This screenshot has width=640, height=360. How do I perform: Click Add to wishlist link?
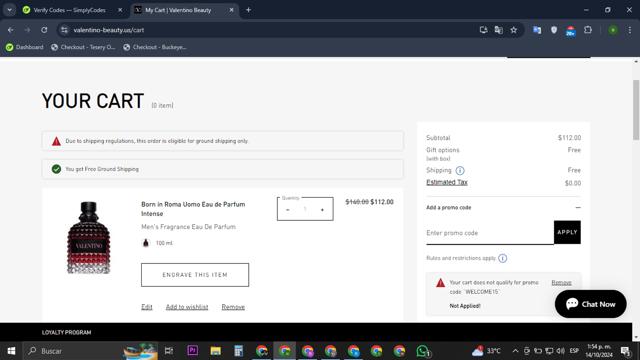(187, 307)
